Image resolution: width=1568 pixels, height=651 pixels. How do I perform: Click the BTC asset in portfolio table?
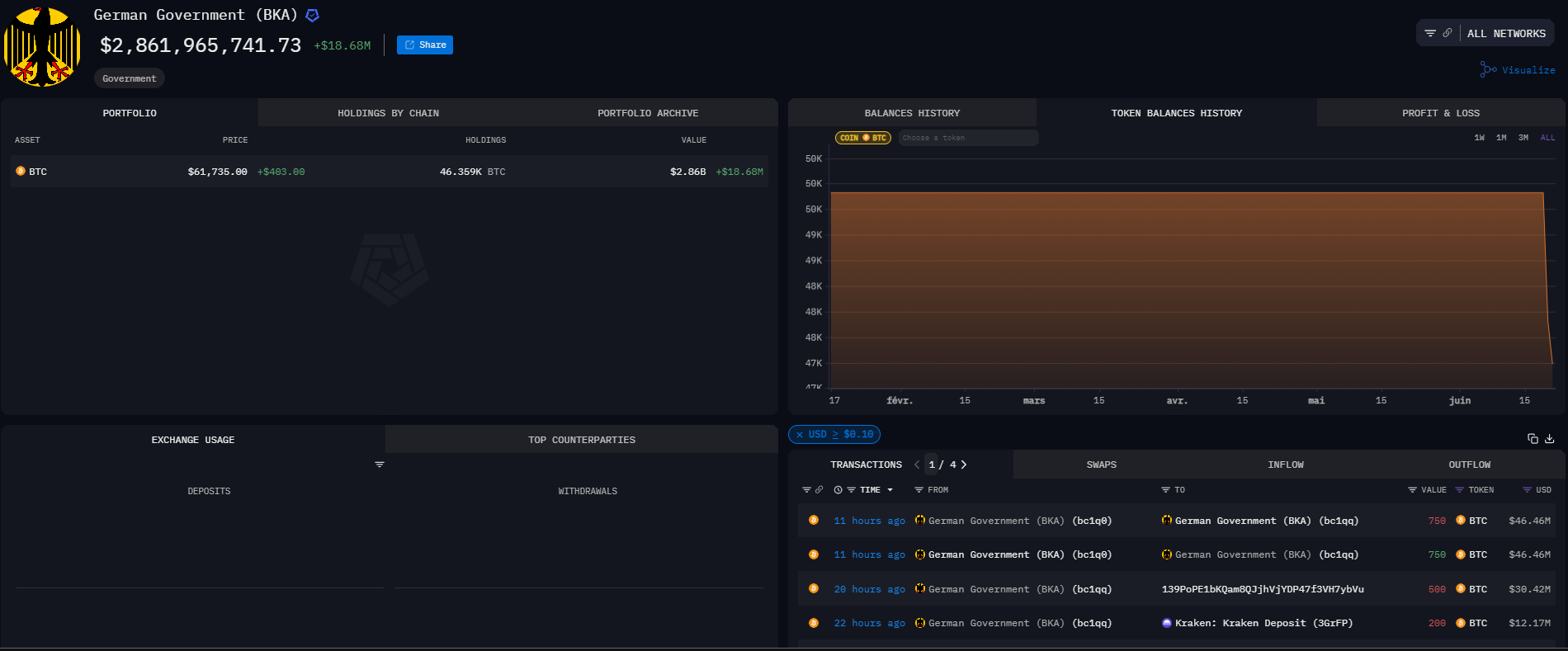38,172
